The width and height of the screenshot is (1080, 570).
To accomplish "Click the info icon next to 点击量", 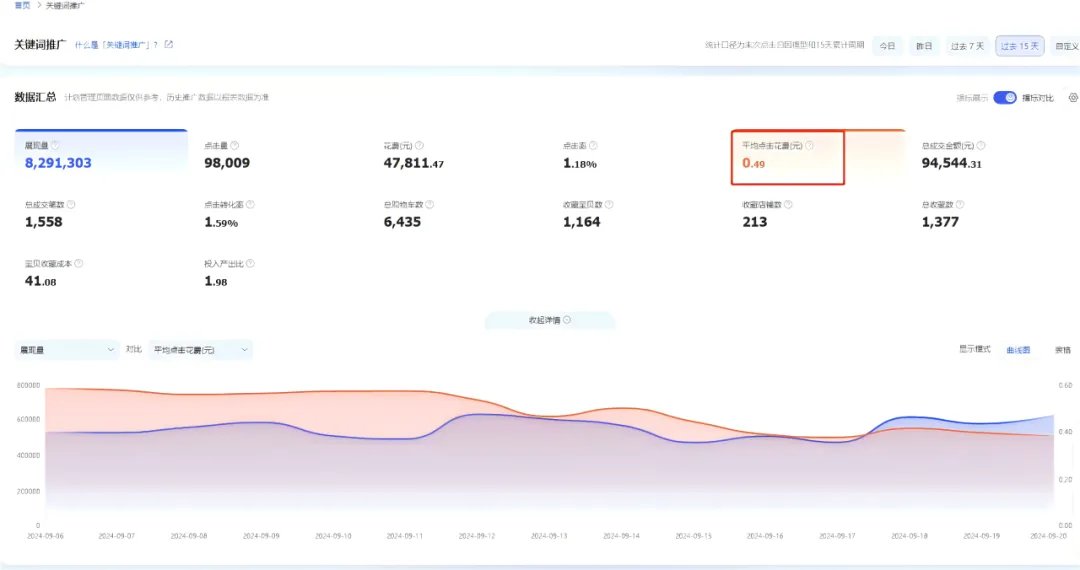I will pyautogui.click(x=235, y=145).
